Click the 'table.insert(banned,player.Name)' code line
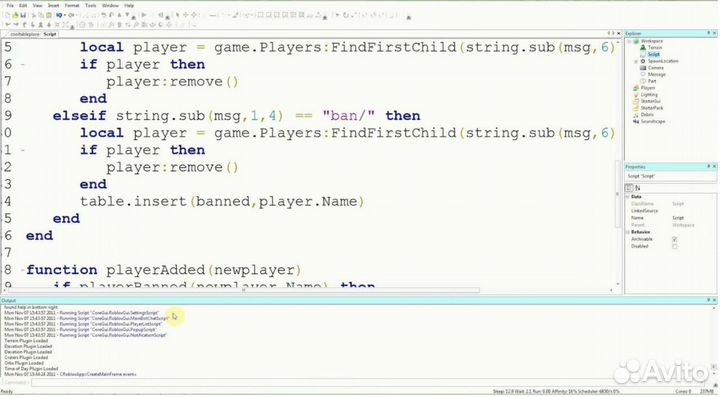Viewport: 720px width, 397px height. coord(222,201)
